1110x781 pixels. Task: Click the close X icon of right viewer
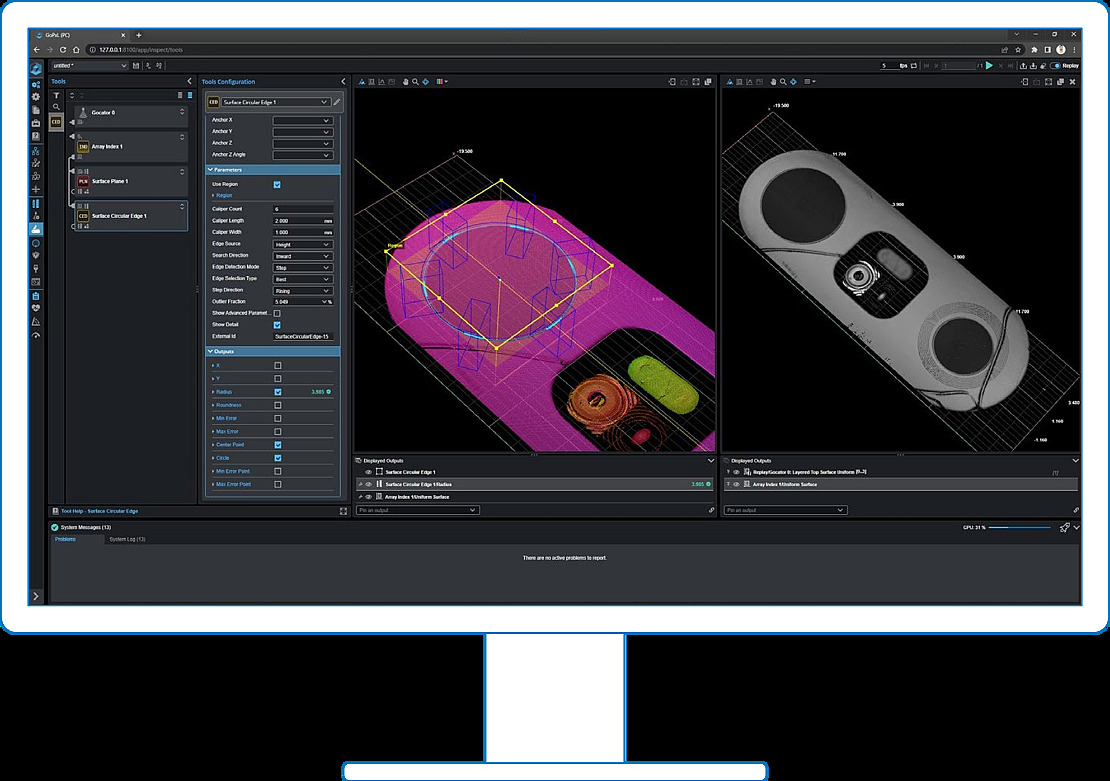click(1072, 82)
